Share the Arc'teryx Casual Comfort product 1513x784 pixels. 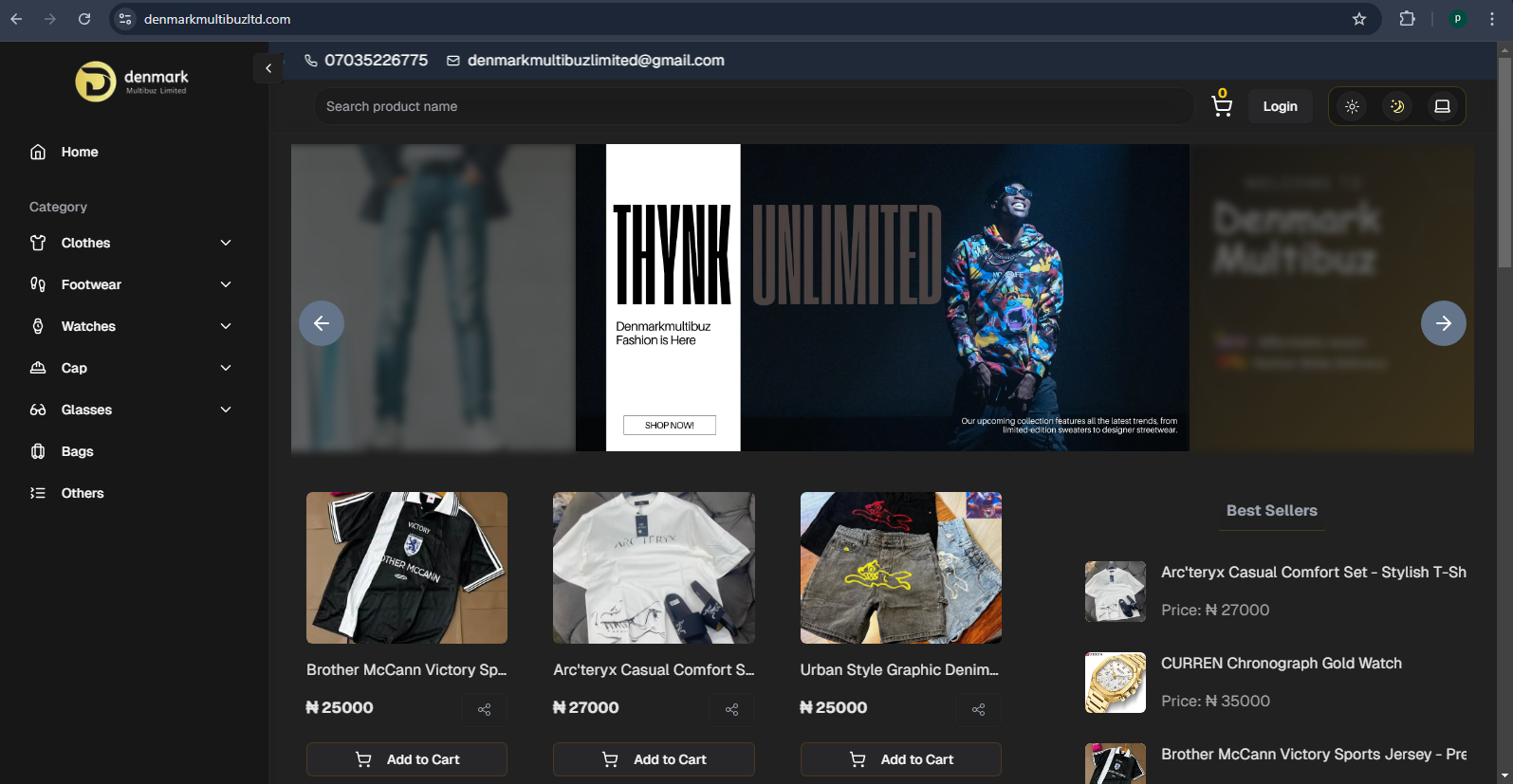tap(732, 709)
